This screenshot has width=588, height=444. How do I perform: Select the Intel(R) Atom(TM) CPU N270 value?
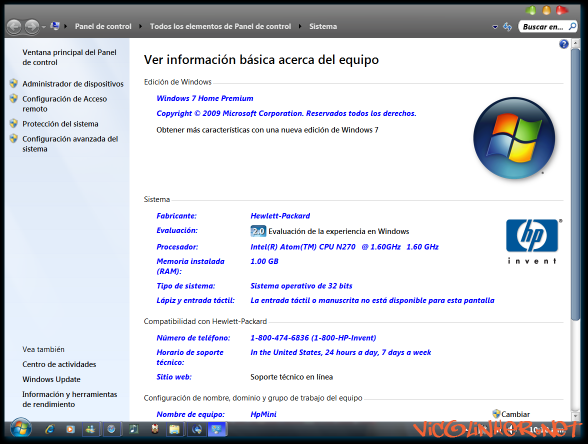pos(344,247)
